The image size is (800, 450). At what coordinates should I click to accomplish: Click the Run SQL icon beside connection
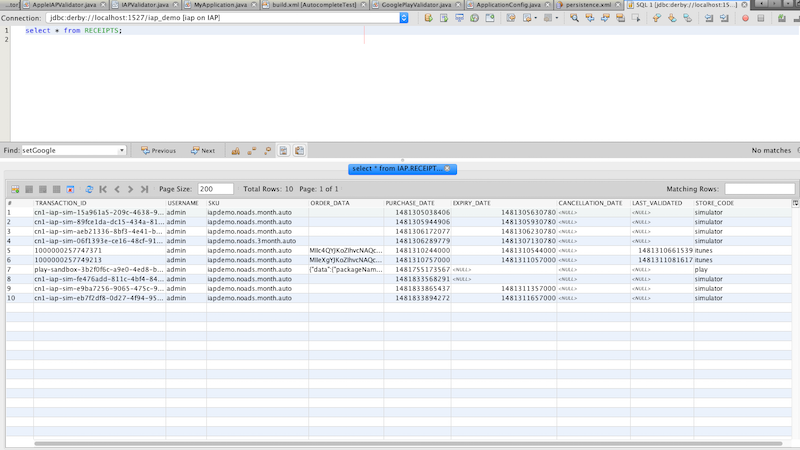[x=428, y=18]
